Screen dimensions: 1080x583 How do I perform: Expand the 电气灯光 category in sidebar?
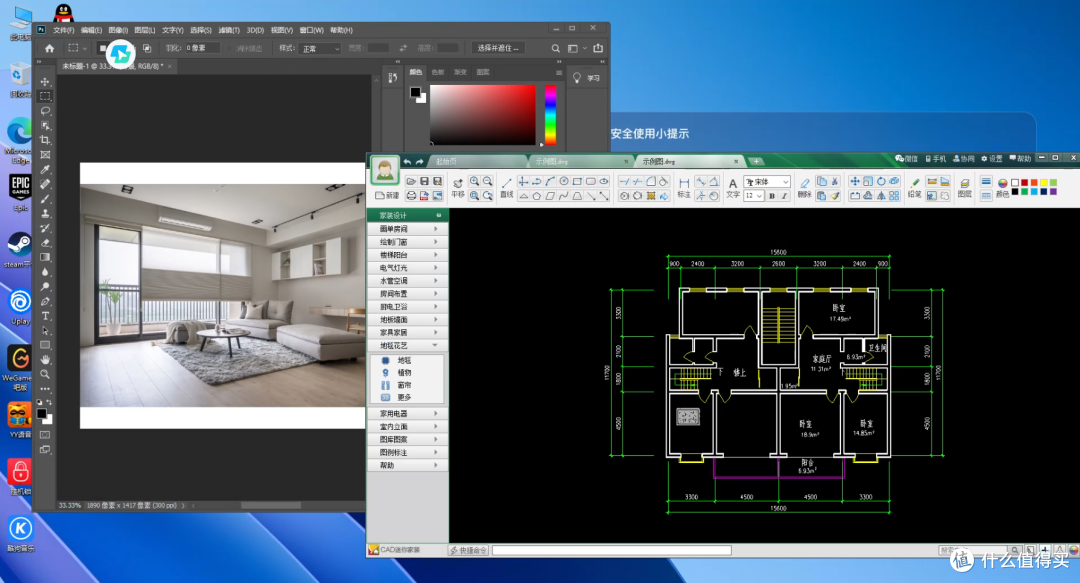click(x=408, y=267)
